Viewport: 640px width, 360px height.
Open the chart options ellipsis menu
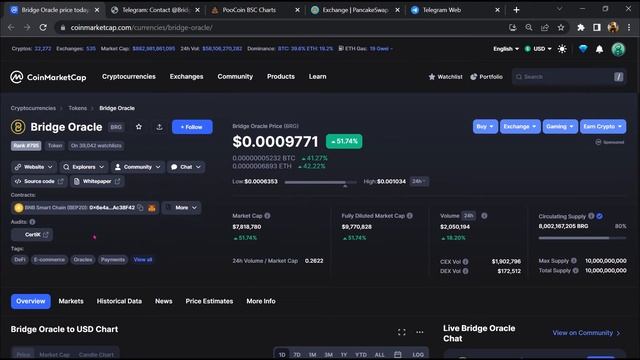click(x=420, y=332)
